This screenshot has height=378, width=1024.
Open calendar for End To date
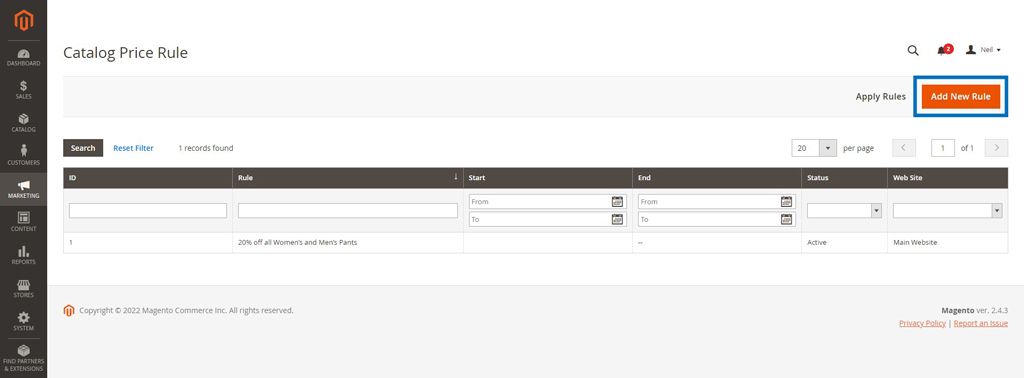(786, 219)
